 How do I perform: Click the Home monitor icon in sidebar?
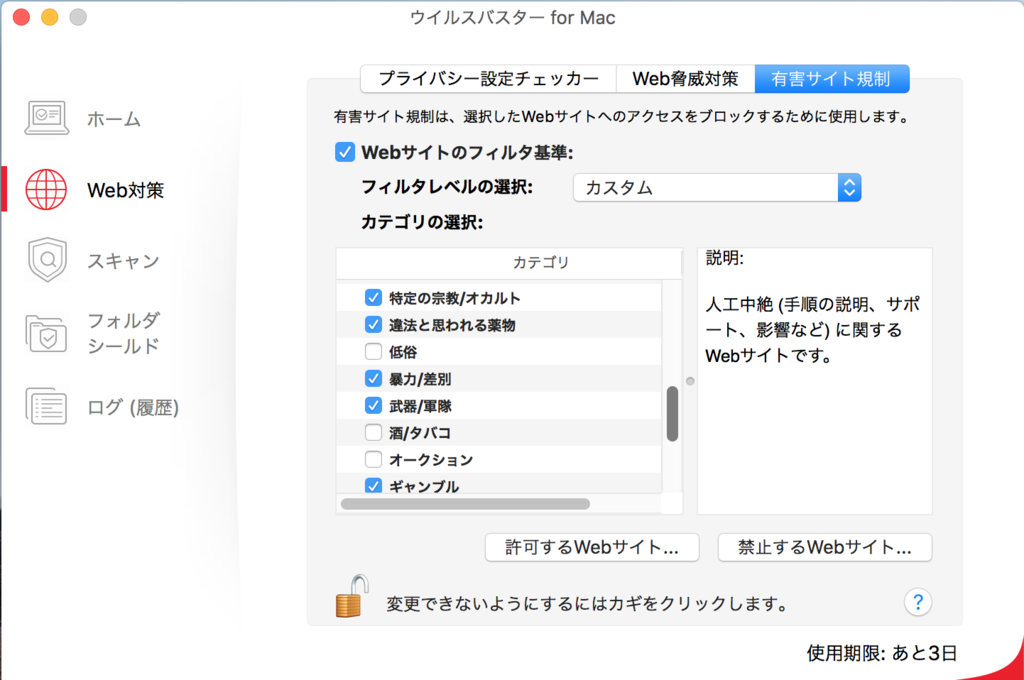coord(46,118)
